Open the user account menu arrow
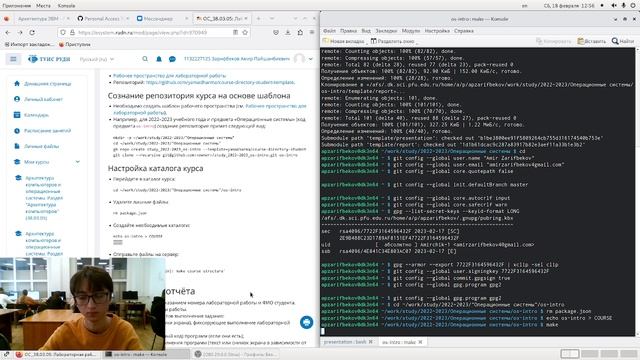This screenshot has height=360, width=640. [x=311, y=59]
